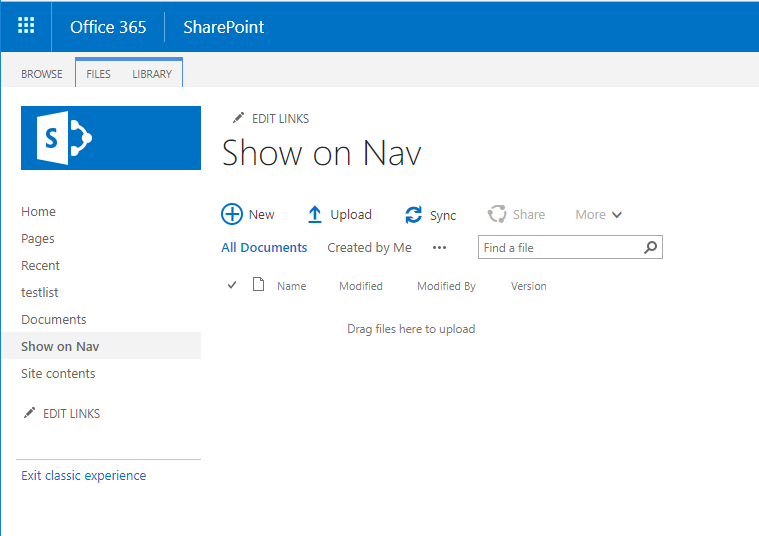Click the Upload arrow icon

tap(315, 214)
